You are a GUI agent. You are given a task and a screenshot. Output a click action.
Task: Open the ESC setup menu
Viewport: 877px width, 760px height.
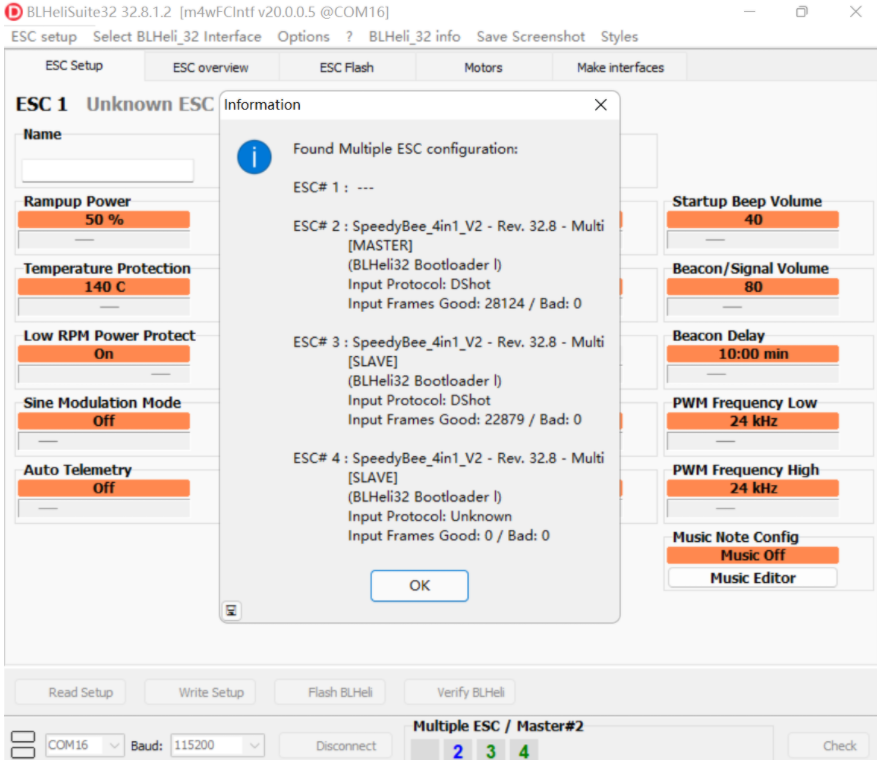click(x=44, y=37)
